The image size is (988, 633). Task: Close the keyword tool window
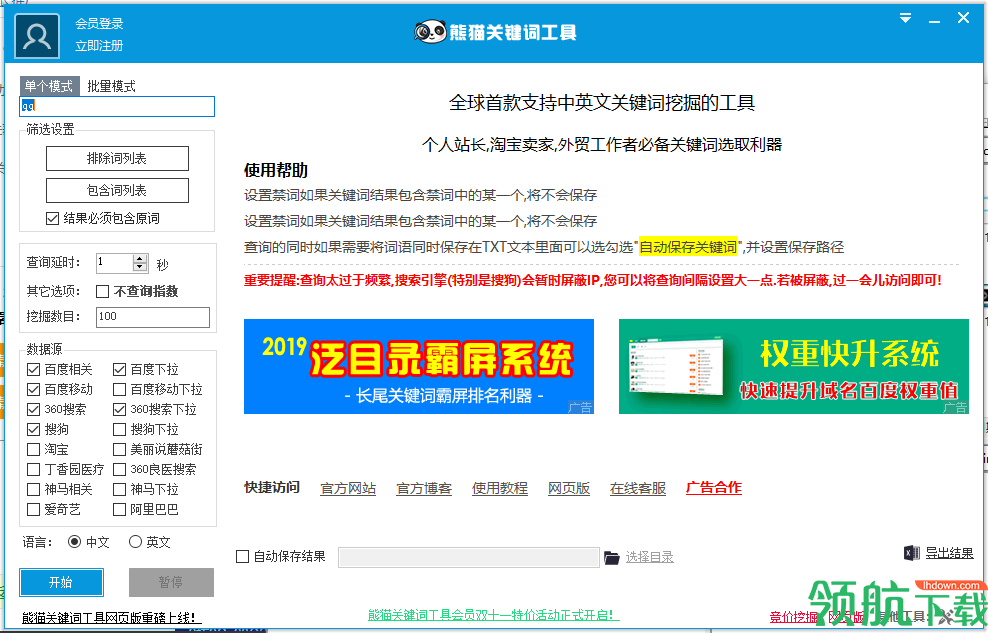[963, 18]
